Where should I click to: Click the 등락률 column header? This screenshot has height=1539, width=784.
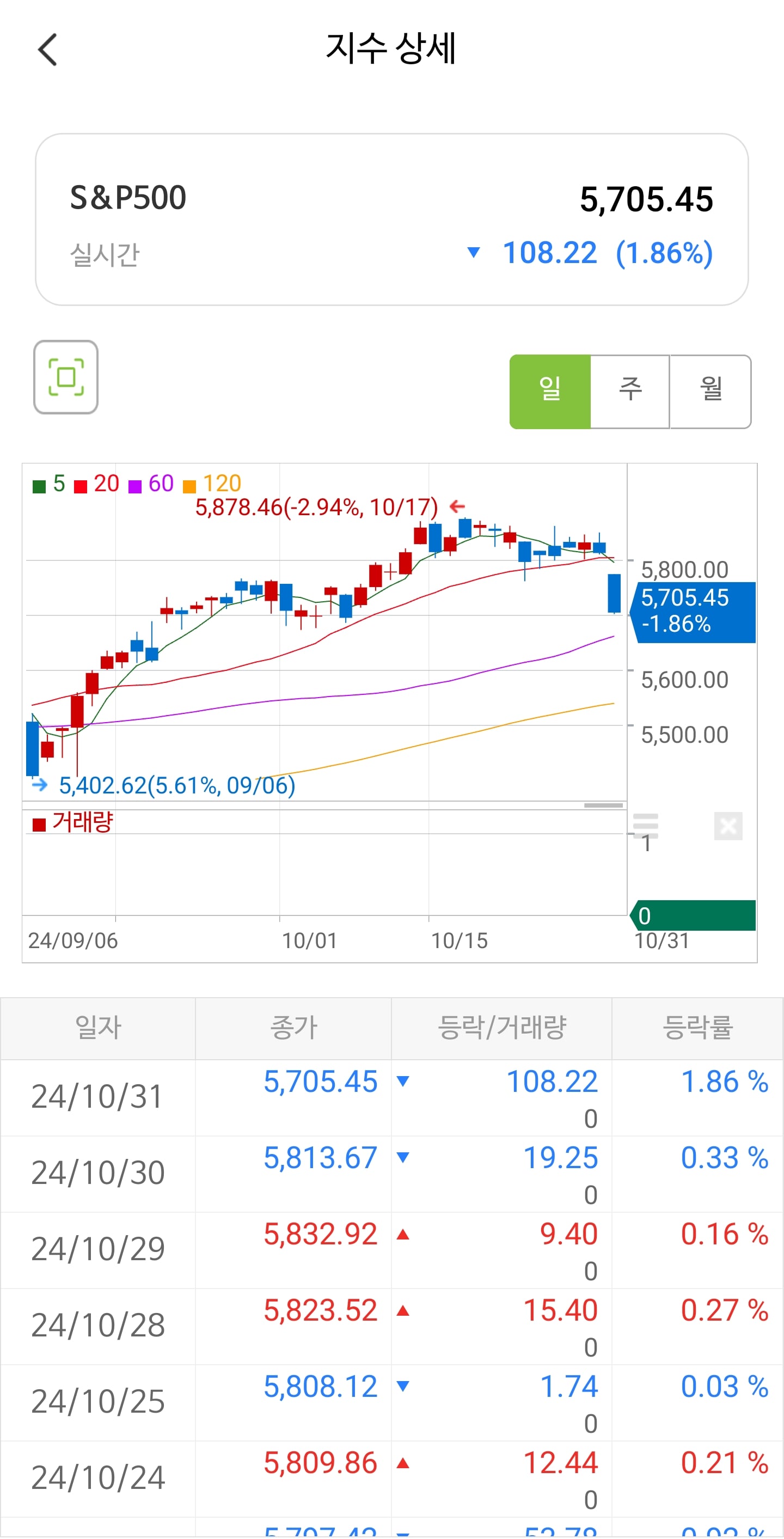(697, 1028)
